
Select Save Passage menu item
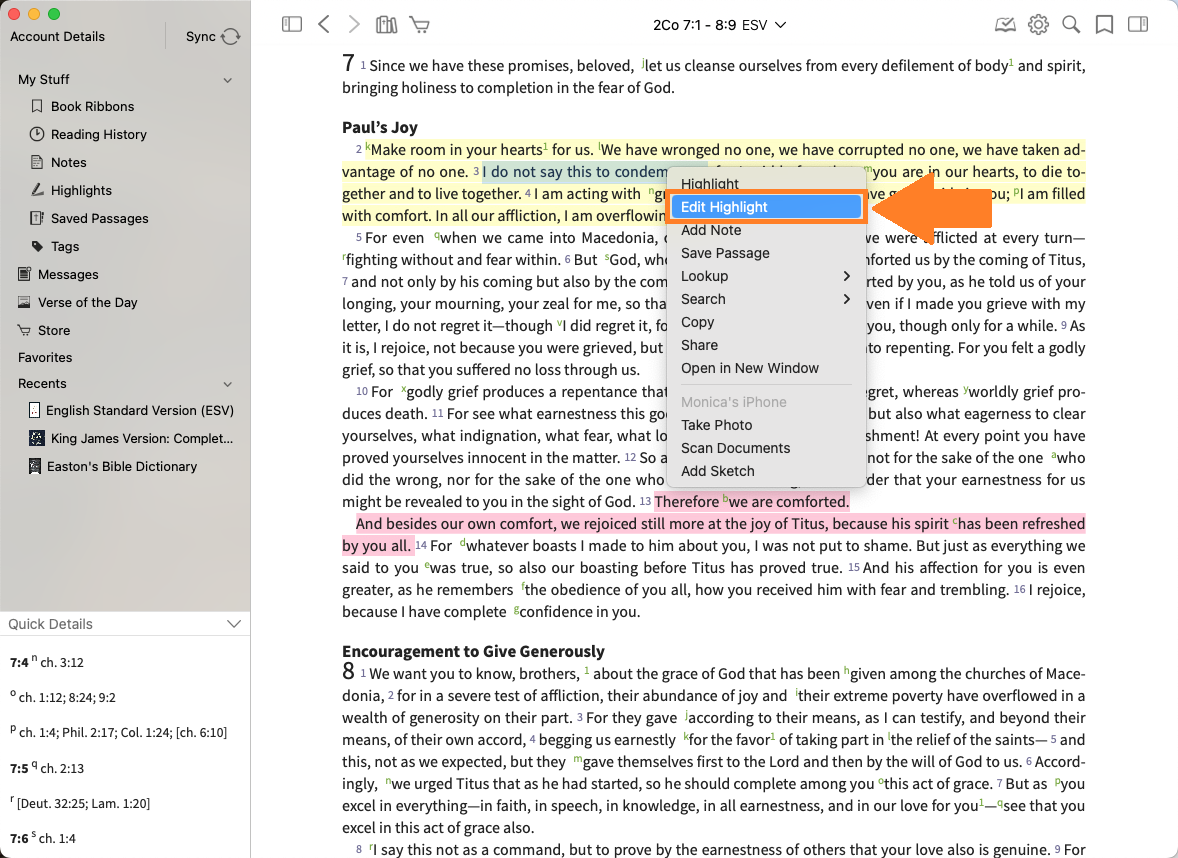point(725,253)
